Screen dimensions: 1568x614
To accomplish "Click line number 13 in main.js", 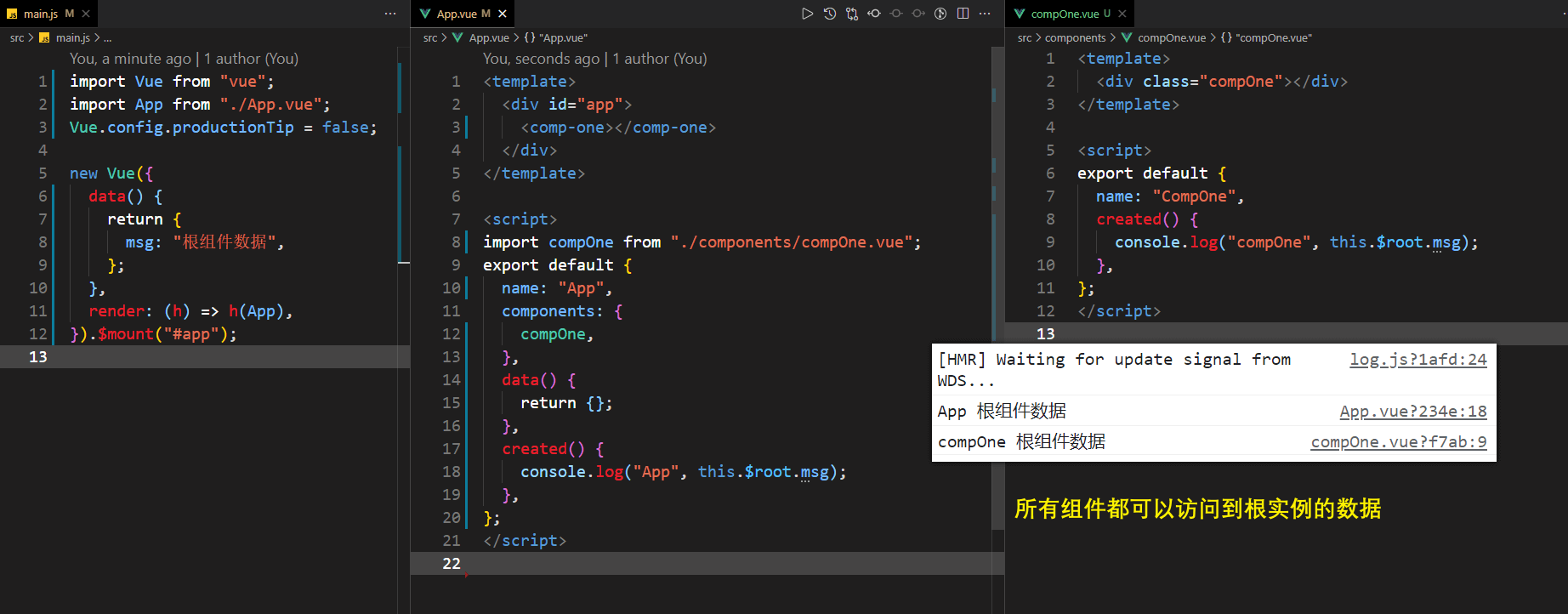I will click(x=38, y=357).
